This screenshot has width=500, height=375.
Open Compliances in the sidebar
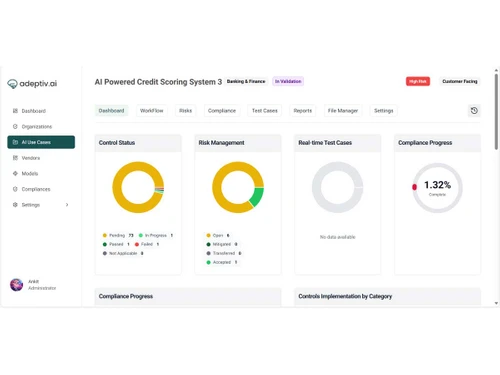[x=41, y=189]
